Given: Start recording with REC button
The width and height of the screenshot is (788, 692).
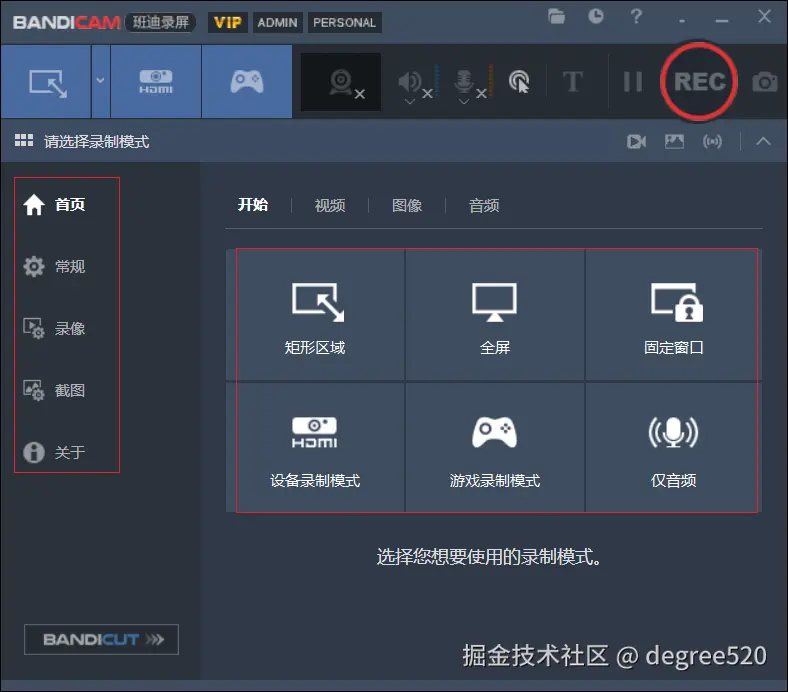Looking at the screenshot, I should pos(699,81).
